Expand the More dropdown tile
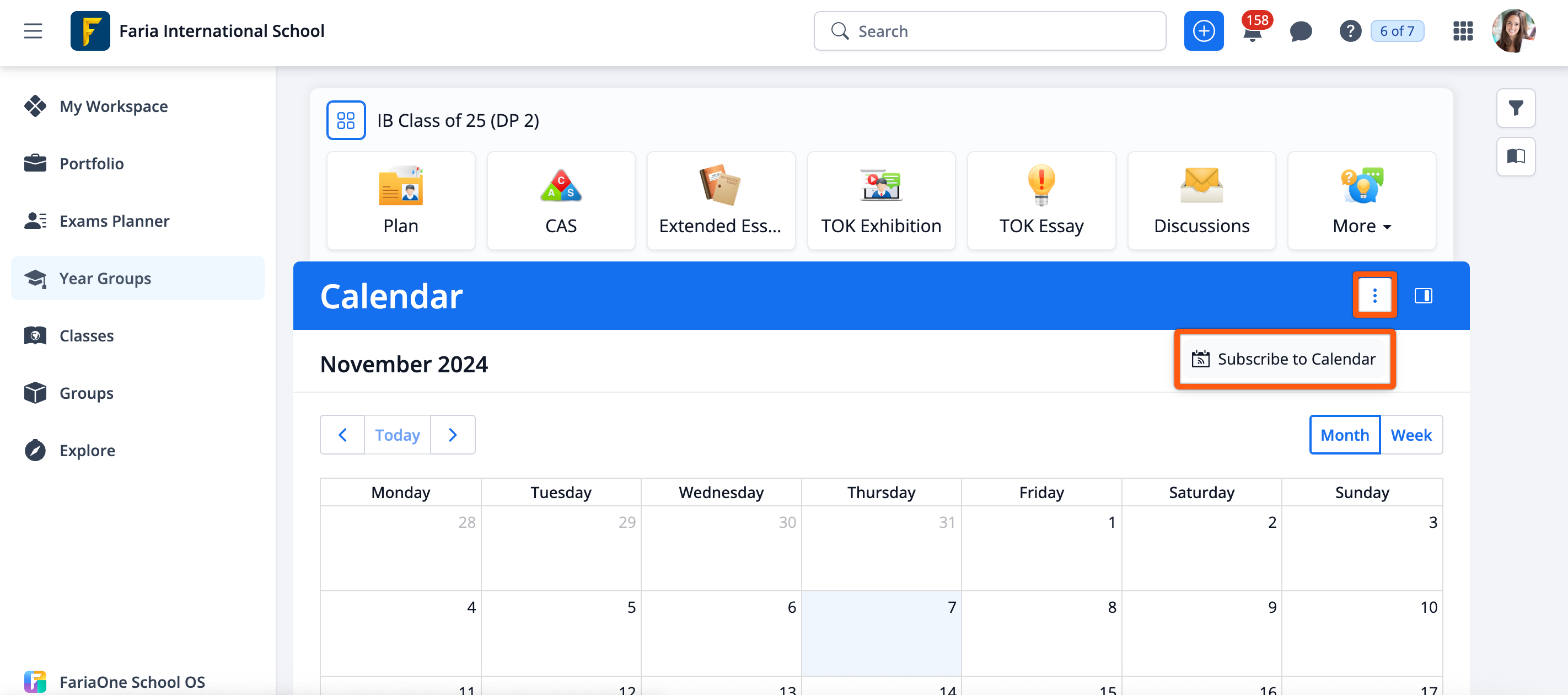This screenshot has height=695, width=1568. (1361, 200)
